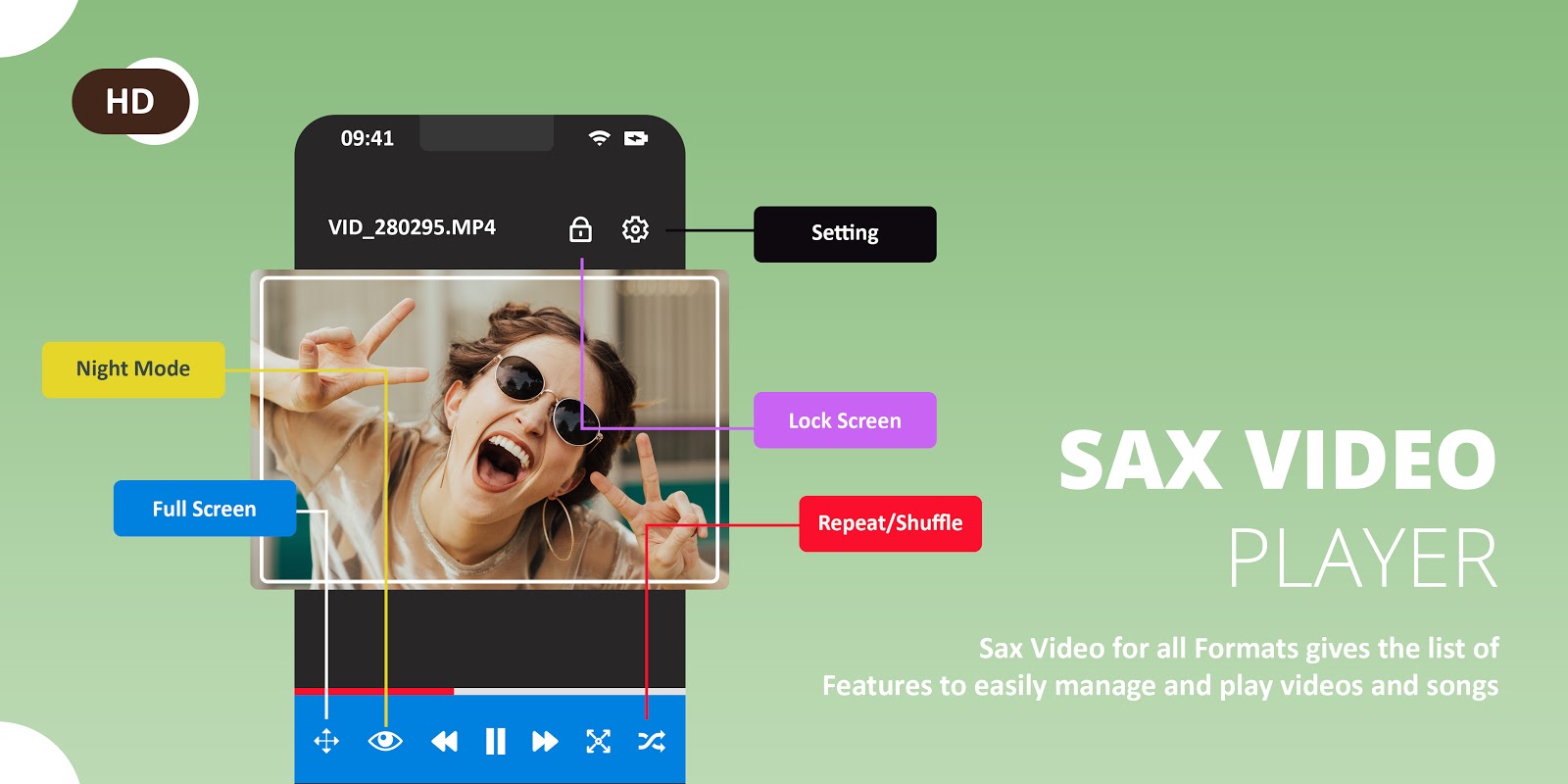Click the yellow Night Mode label
Viewport: 1568px width, 784px height.
coord(133,369)
